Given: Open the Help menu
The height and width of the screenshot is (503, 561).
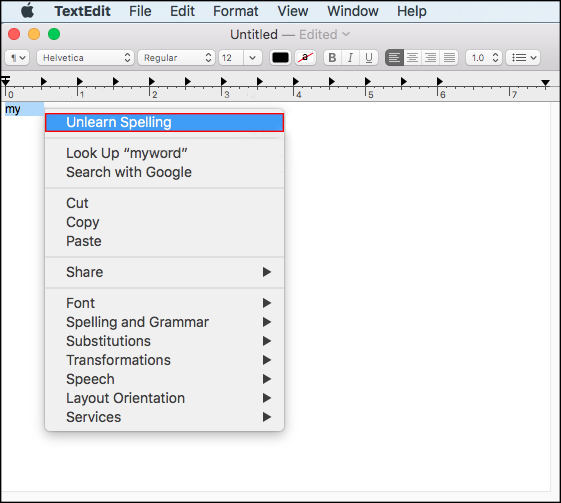Looking at the screenshot, I should tap(411, 11).
